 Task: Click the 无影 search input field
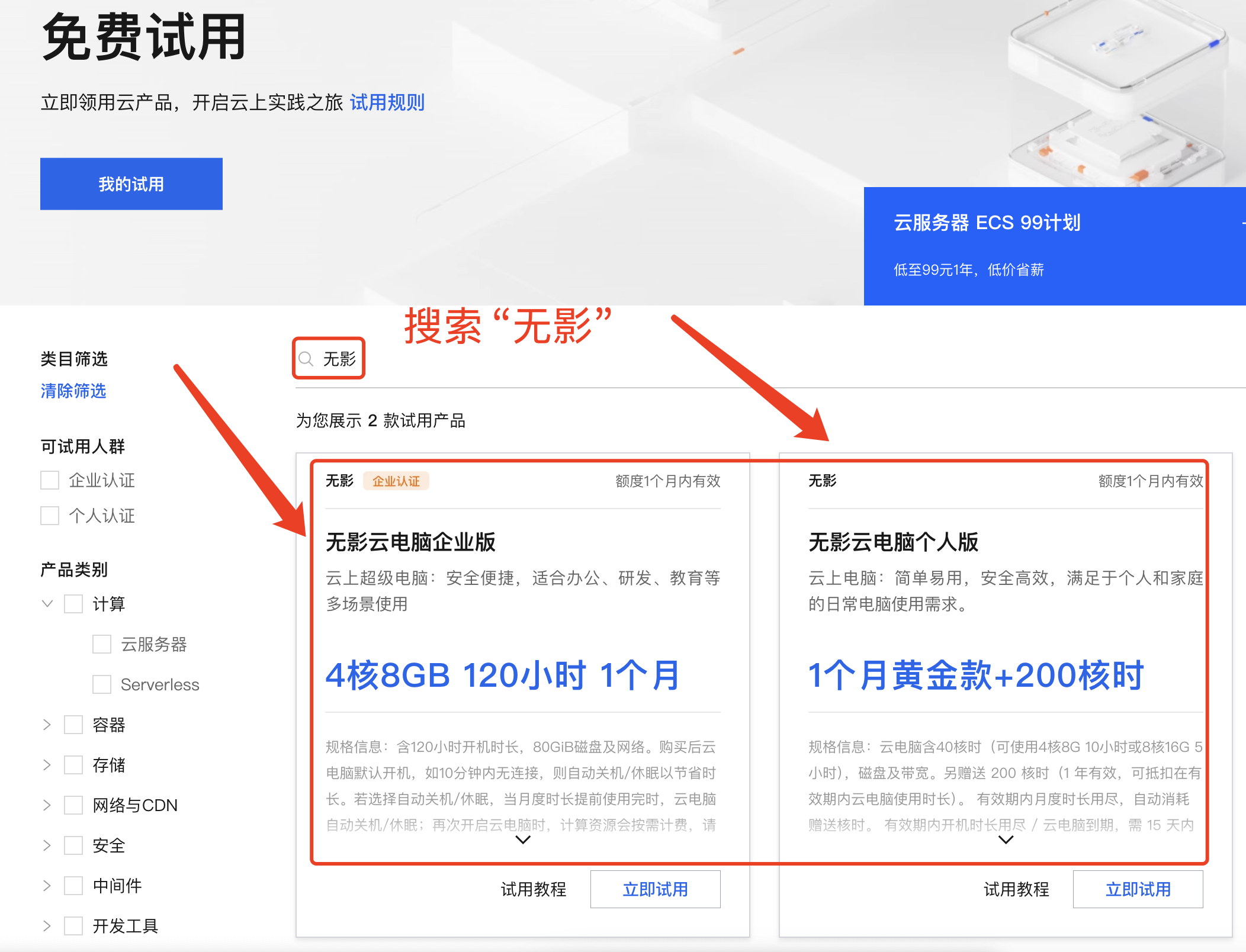(x=339, y=359)
